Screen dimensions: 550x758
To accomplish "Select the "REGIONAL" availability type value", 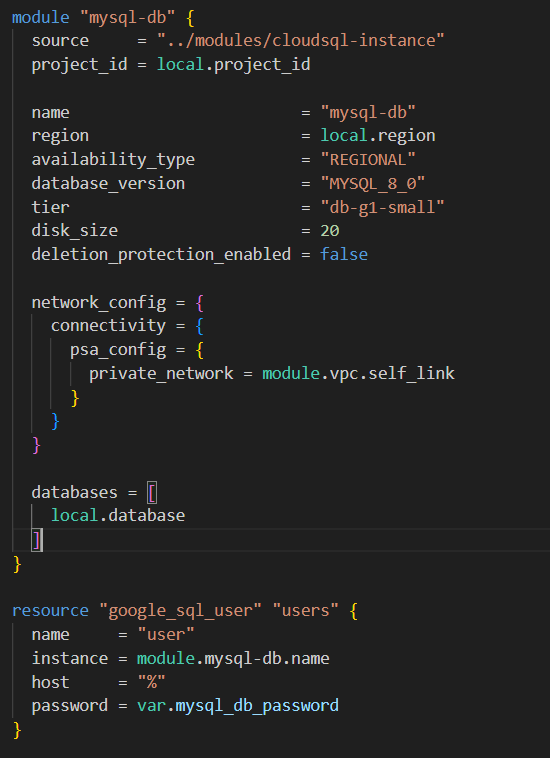I will pos(368,160).
